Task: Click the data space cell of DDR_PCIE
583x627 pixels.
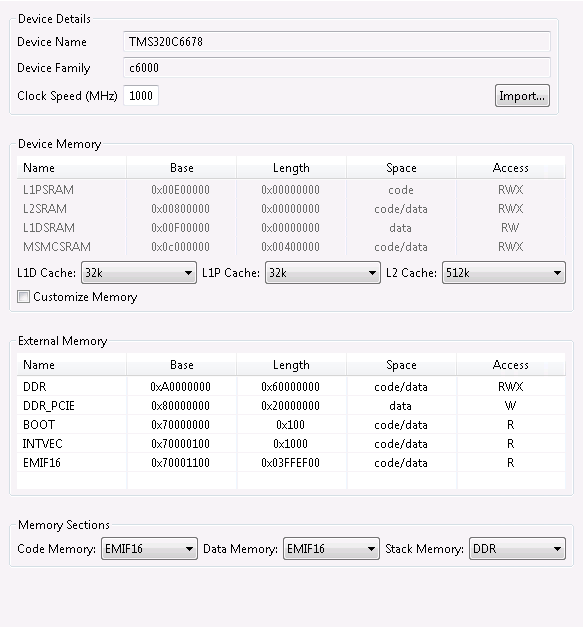Action: pyautogui.click(x=400, y=406)
